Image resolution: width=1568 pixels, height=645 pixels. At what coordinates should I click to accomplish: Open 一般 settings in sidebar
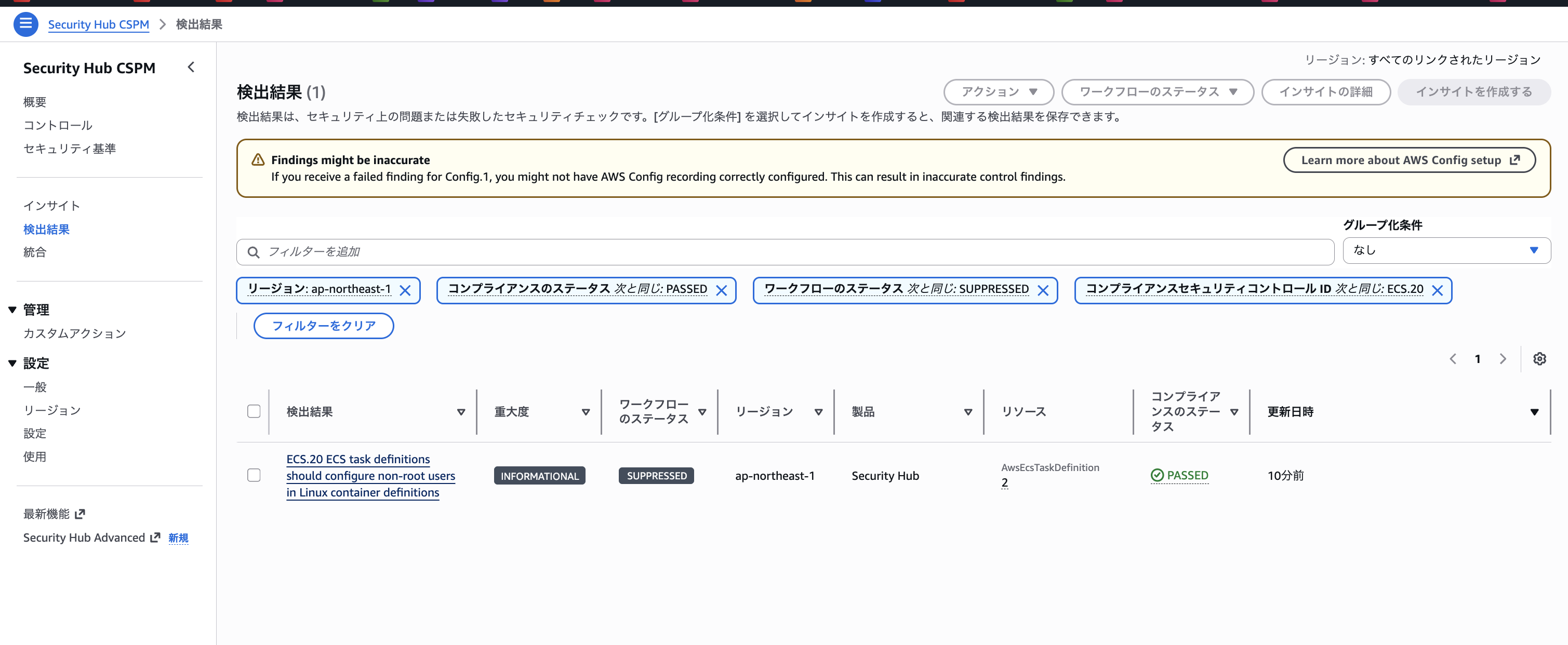coord(35,387)
